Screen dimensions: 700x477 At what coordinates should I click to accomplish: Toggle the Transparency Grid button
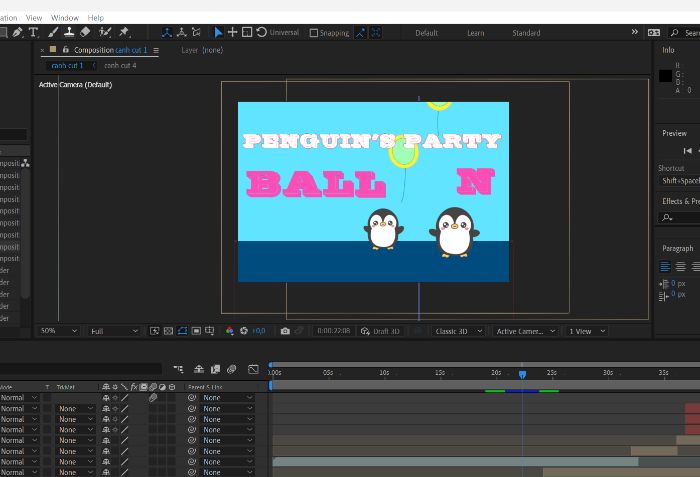(168, 331)
